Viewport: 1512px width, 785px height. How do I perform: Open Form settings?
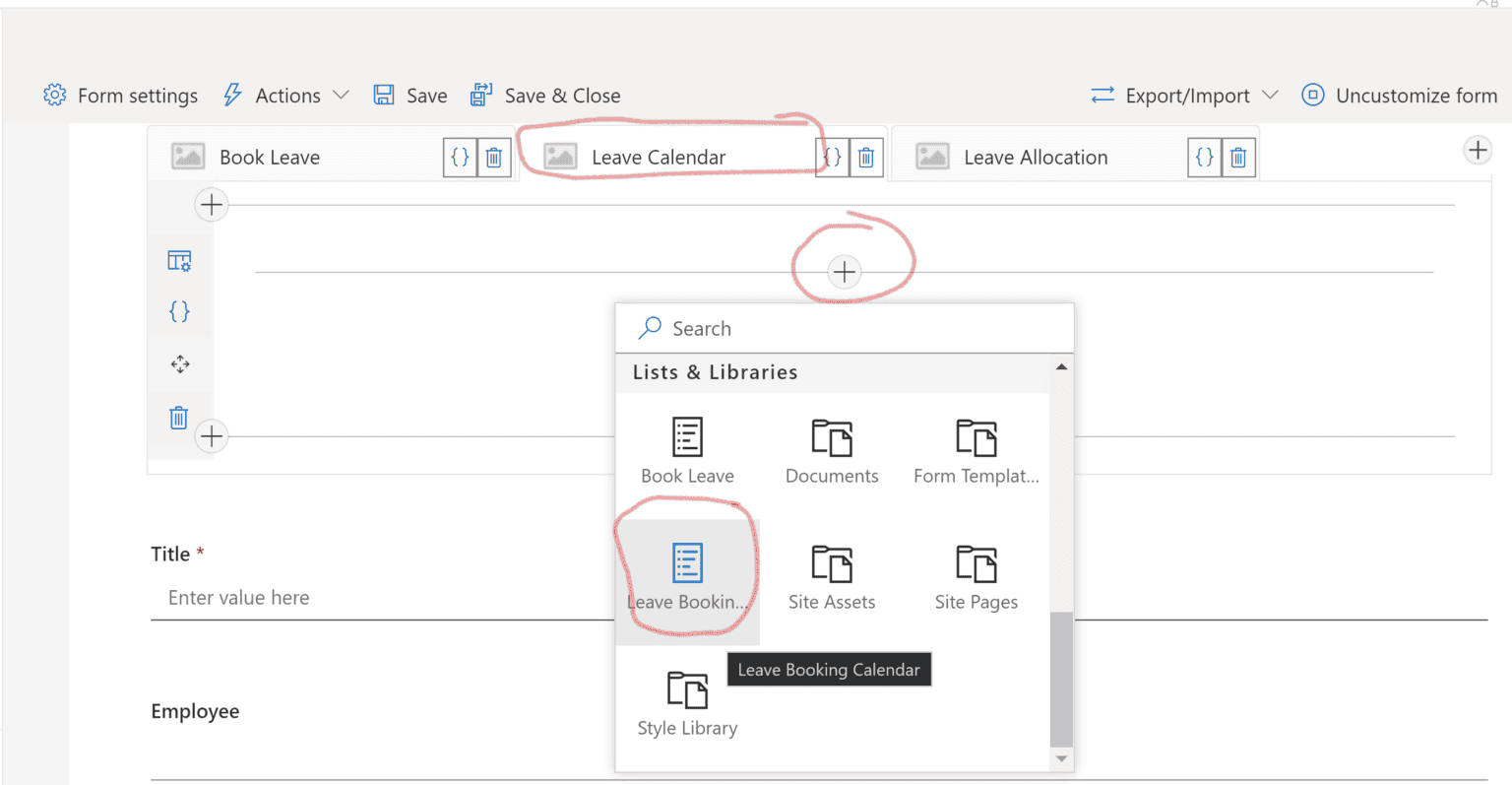(x=120, y=95)
